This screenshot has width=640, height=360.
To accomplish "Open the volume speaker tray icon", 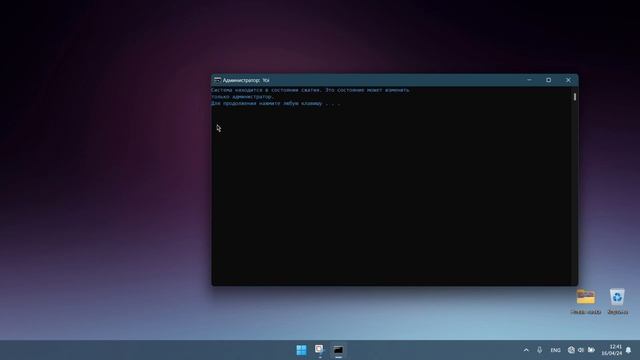I will (x=581, y=350).
